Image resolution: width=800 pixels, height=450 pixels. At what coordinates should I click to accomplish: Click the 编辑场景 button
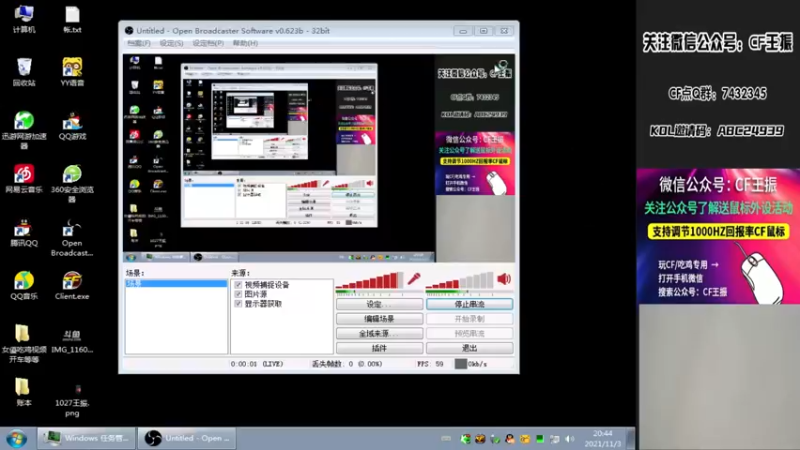(x=380, y=319)
